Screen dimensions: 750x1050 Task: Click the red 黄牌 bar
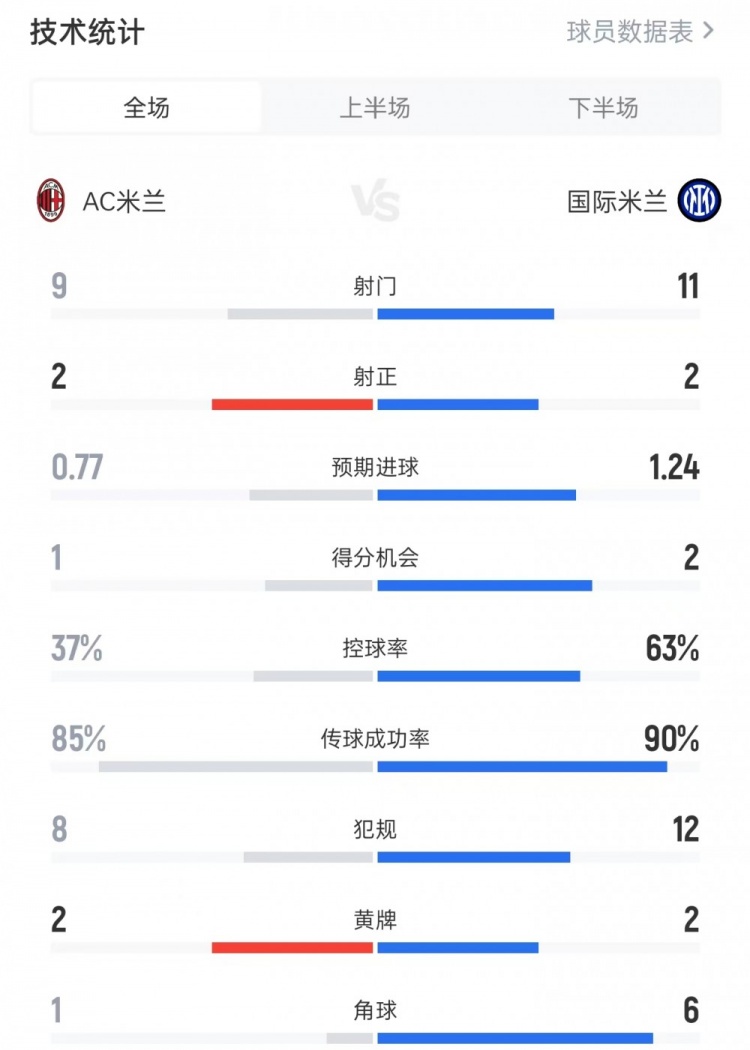click(x=292, y=946)
